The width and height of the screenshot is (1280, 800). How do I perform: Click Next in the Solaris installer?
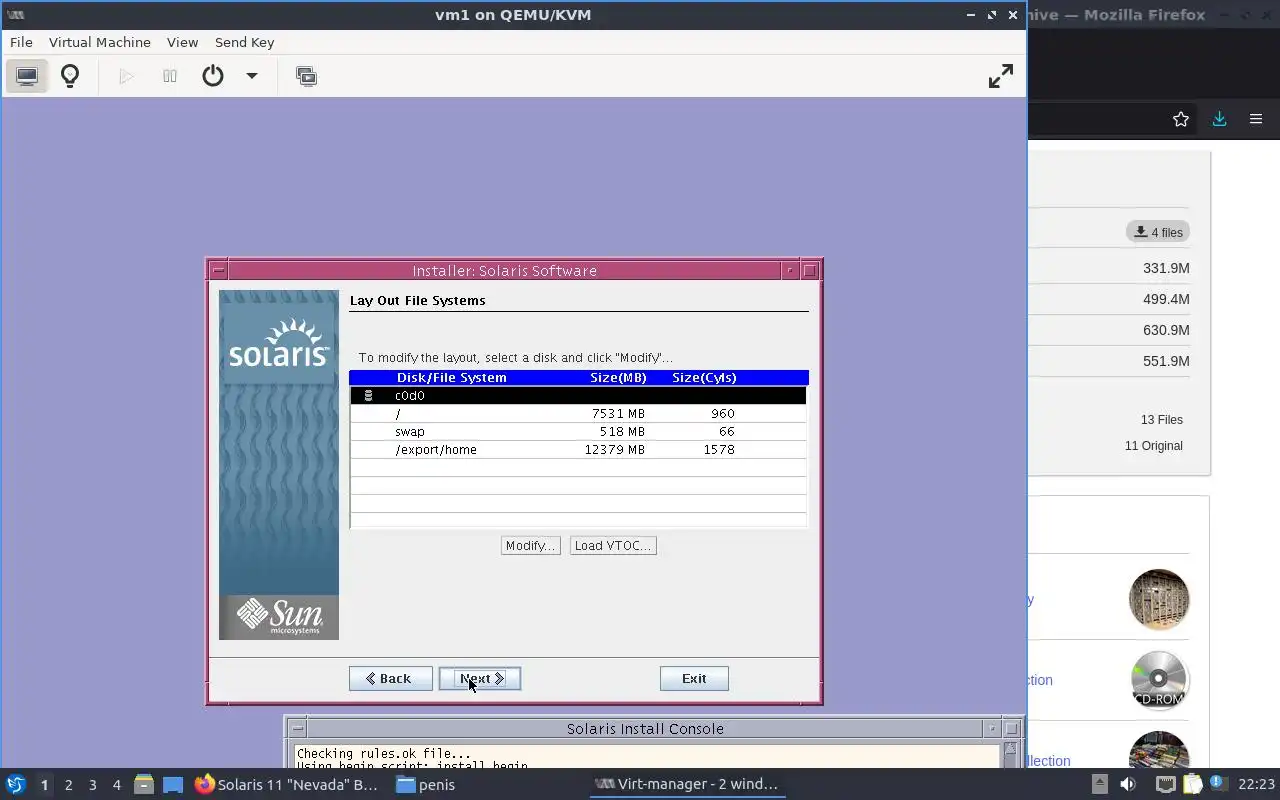[480, 678]
